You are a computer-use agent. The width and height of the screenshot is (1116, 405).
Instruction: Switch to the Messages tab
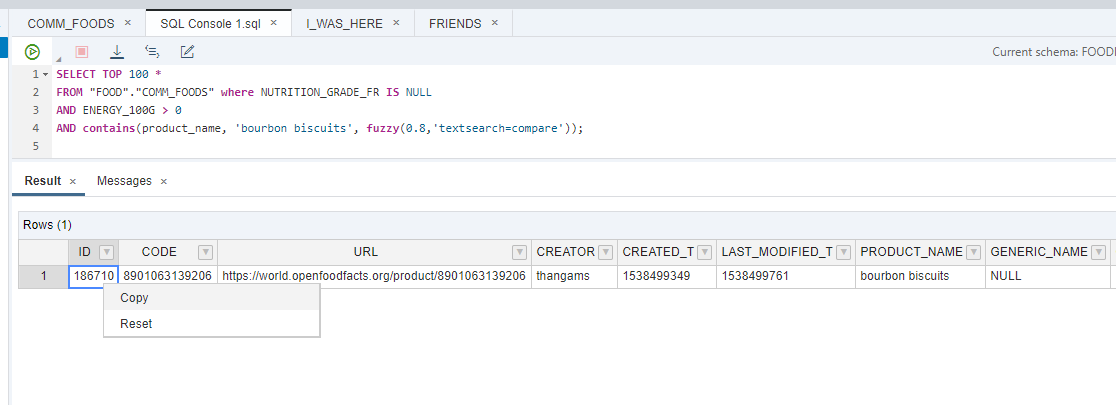124,181
